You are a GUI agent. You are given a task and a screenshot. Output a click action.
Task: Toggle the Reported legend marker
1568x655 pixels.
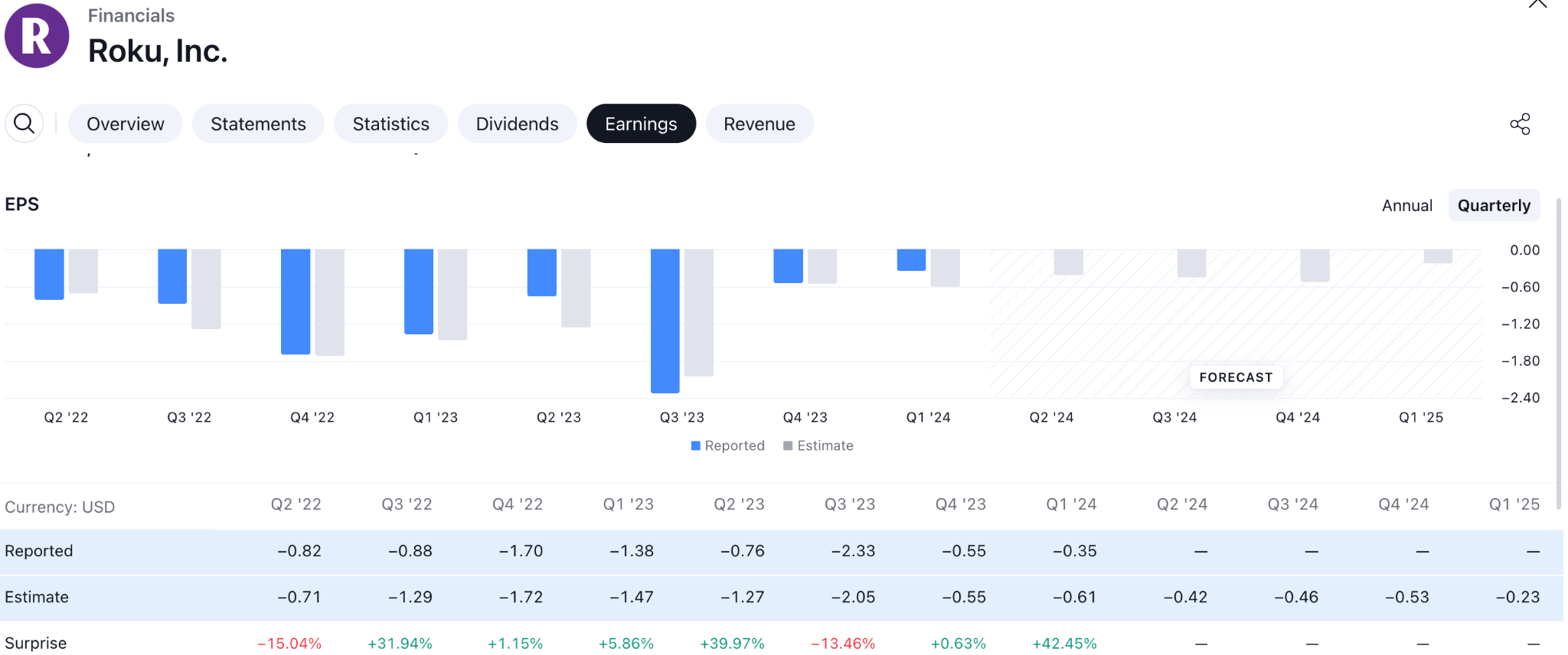[696, 445]
